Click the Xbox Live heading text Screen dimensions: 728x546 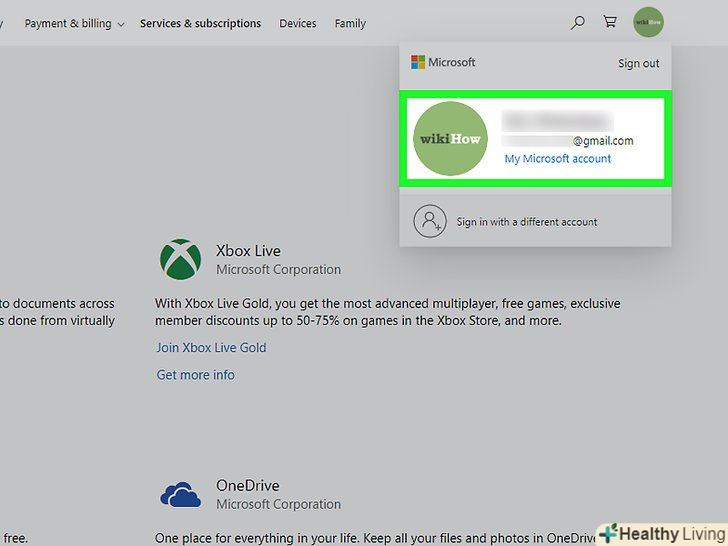248,251
